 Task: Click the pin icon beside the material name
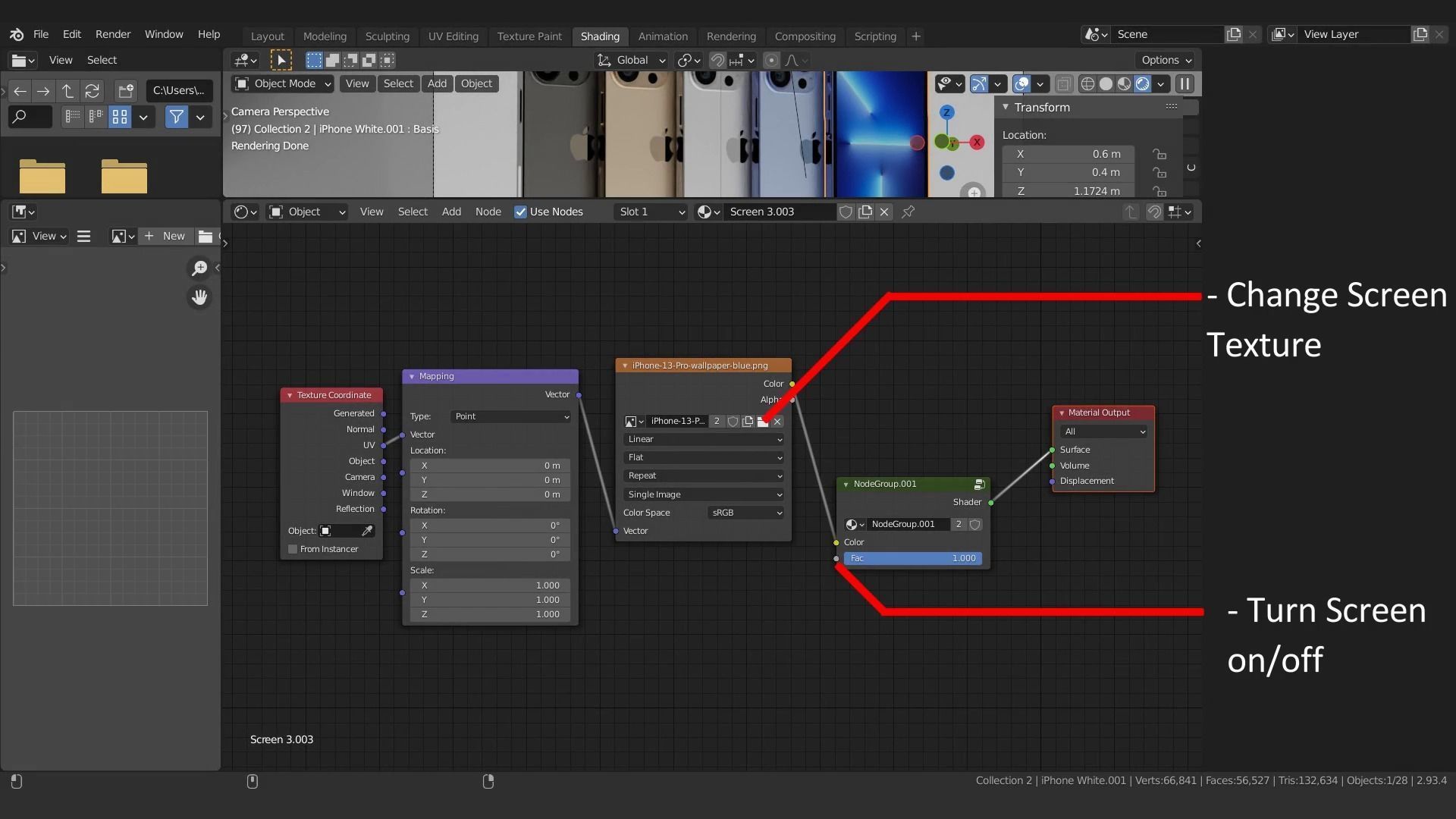tap(908, 212)
